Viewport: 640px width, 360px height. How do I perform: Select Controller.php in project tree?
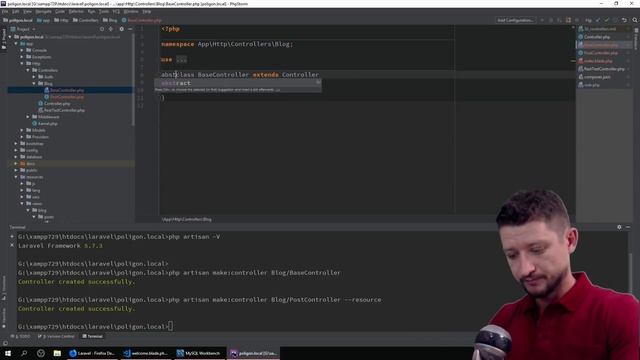click(57, 104)
